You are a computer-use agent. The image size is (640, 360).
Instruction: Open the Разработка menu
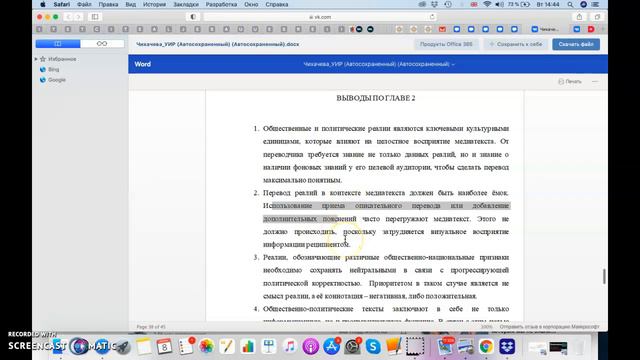(221, 4)
